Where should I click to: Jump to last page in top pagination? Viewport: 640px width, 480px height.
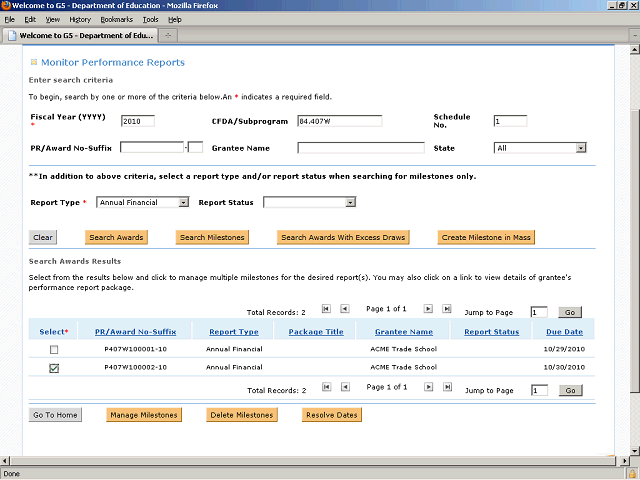pos(447,310)
